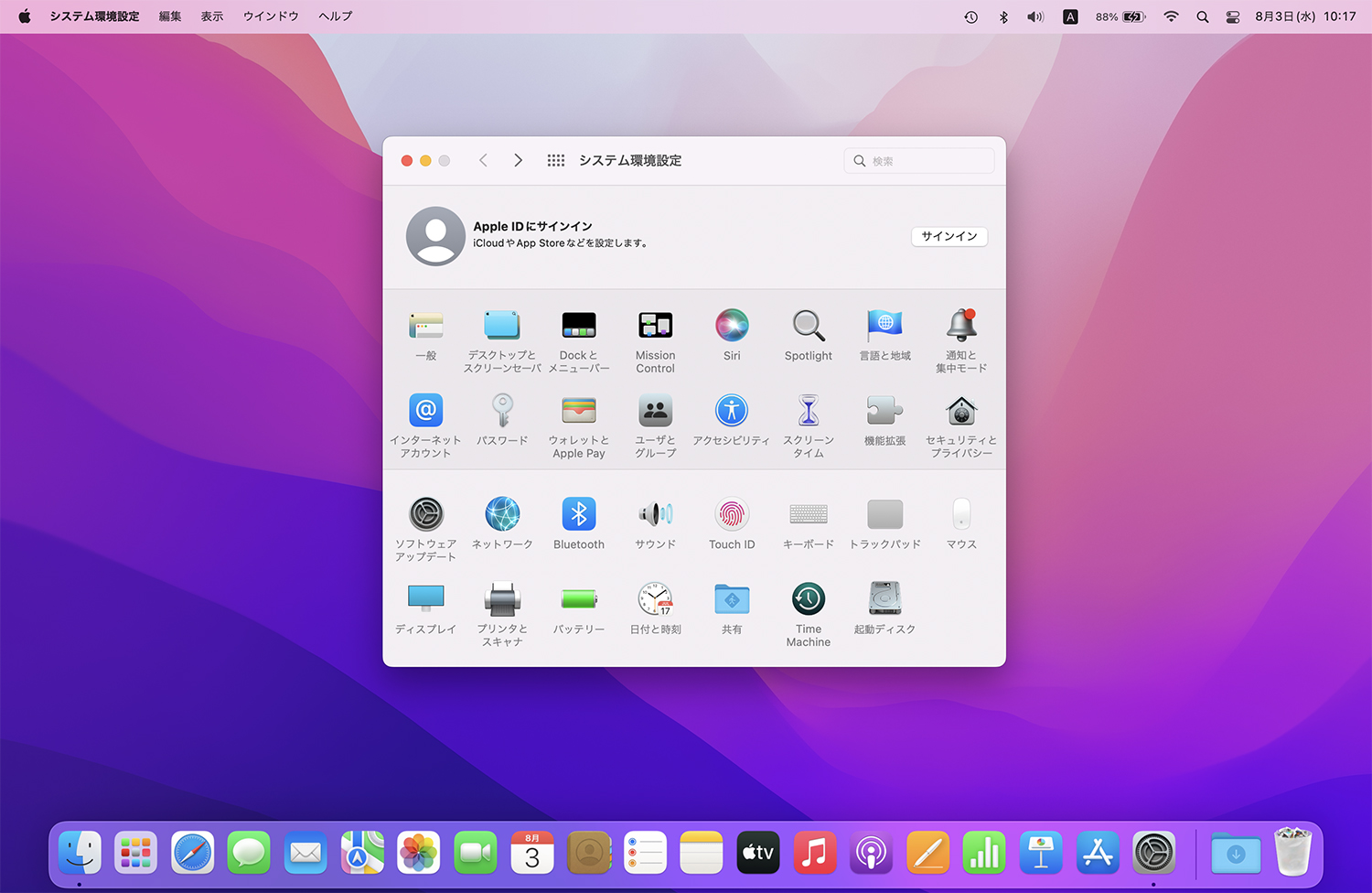Click the Bluetooth menu bar icon
The width and height of the screenshot is (1372, 893).
click(x=1003, y=16)
